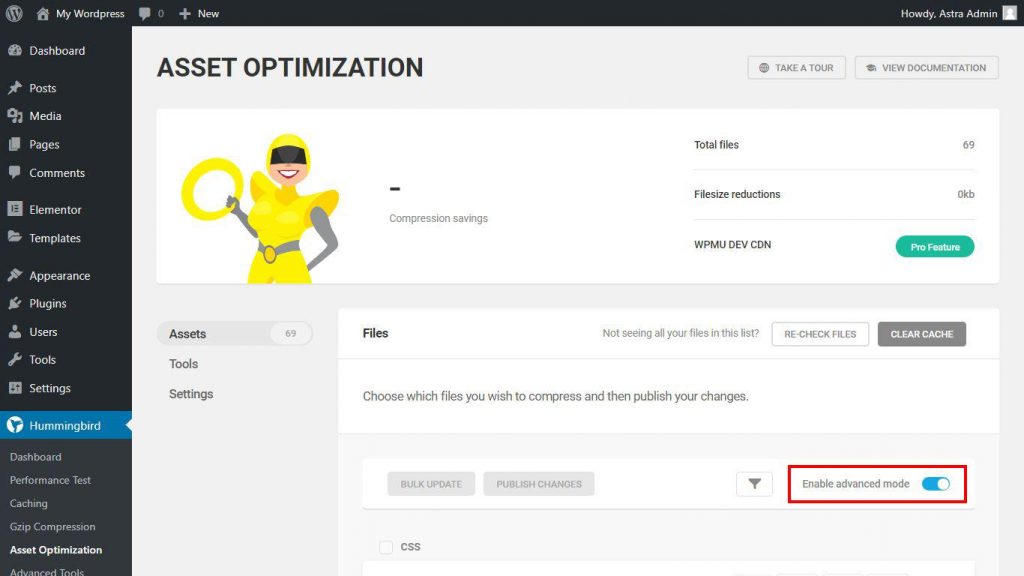Switch to the Settings tab
This screenshot has height=576, width=1024.
(191, 394)
